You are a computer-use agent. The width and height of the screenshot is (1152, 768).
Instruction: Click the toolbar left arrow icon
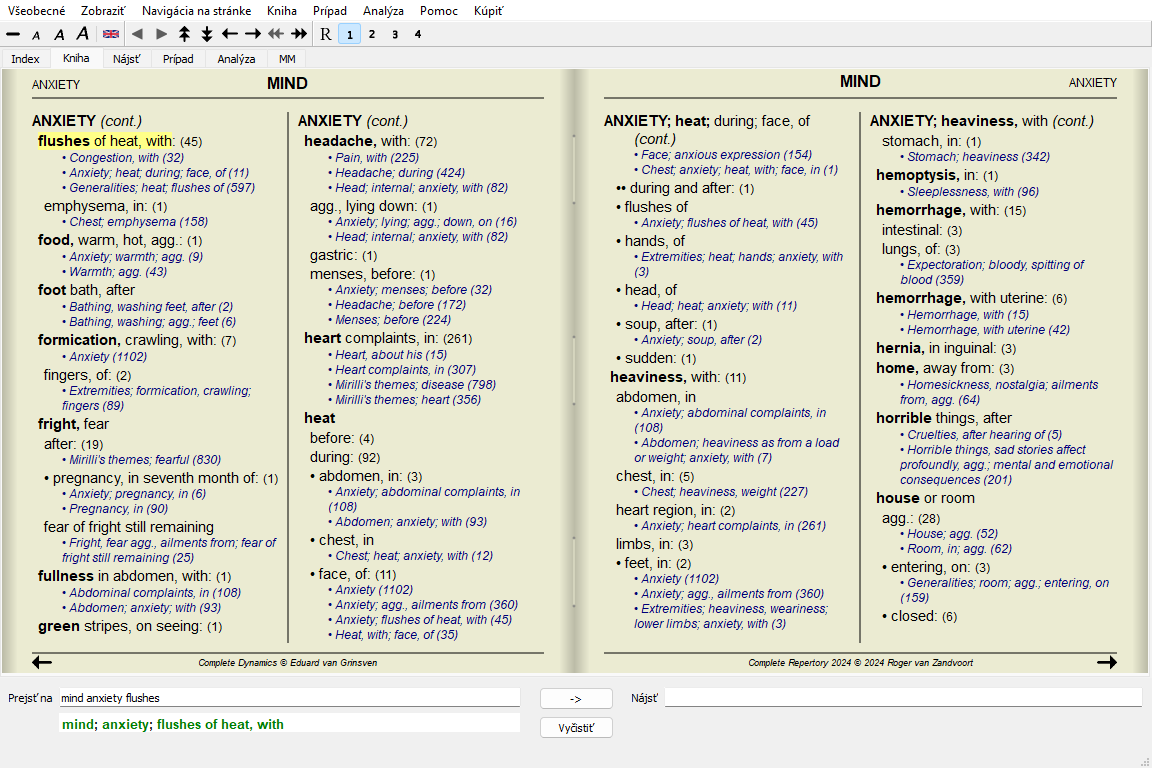tap(230, 34)
